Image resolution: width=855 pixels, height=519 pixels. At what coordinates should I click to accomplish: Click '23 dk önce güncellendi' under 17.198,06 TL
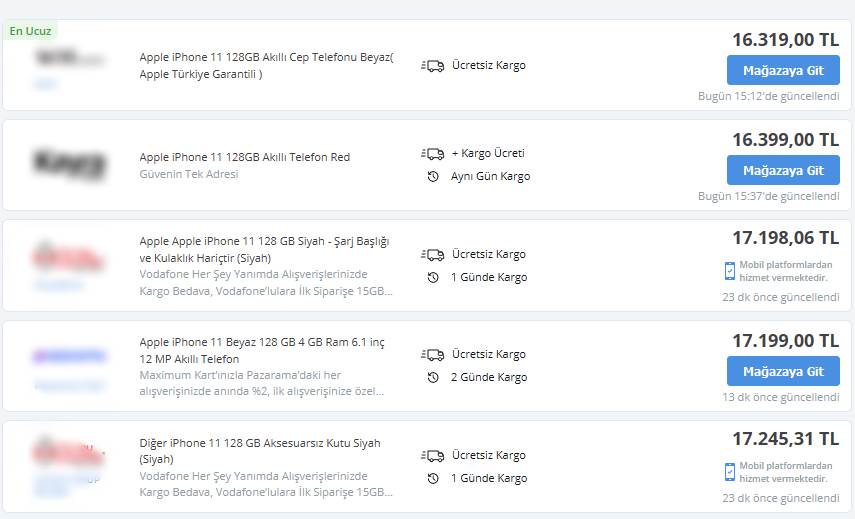pos(781,297)
